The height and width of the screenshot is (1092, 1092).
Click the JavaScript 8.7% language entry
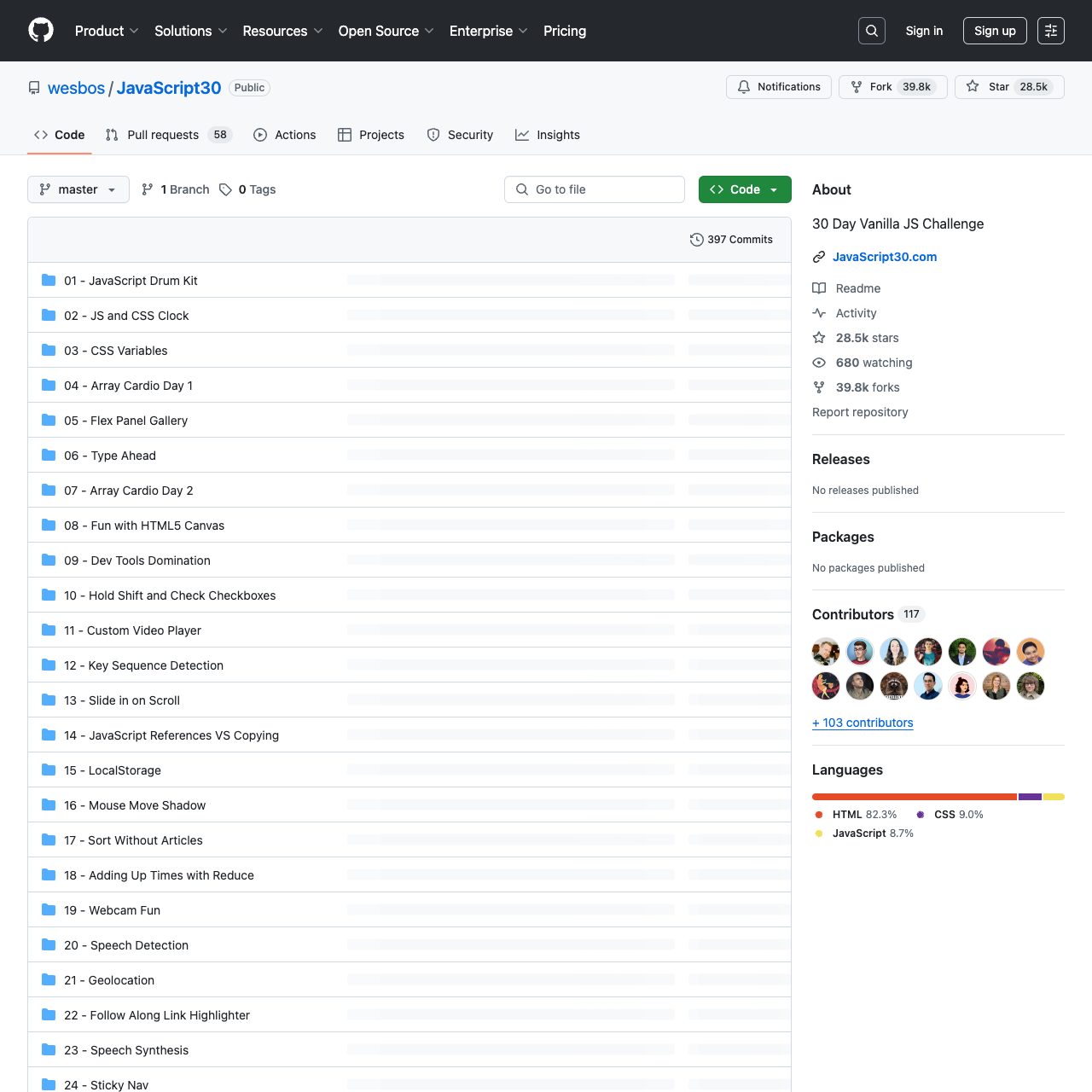(x=864, y=834)
